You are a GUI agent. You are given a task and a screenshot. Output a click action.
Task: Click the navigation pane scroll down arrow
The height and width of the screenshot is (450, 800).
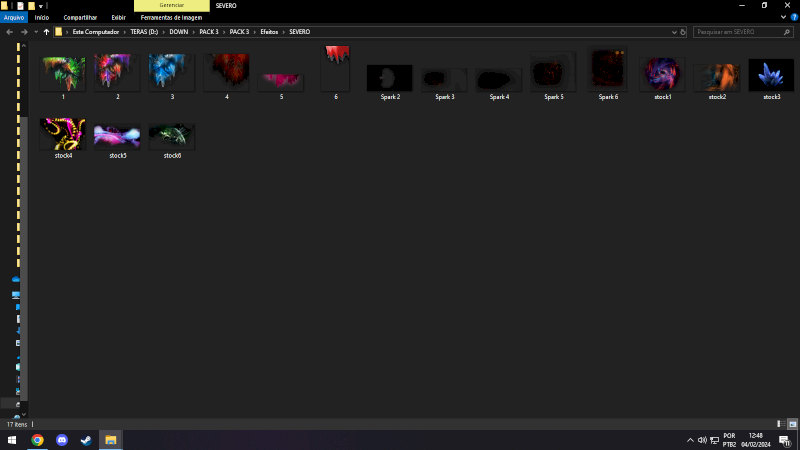pyautogui.click(x=23, y=414)
